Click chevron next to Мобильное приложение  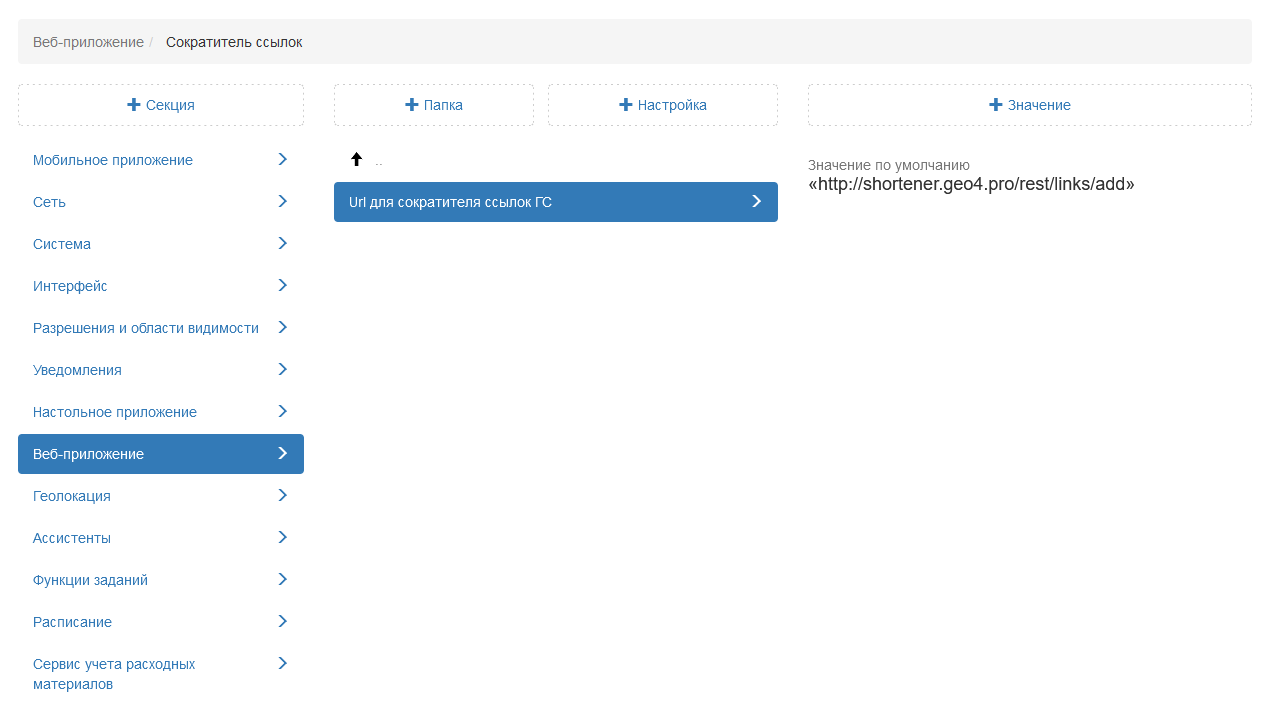click(x=282, y=160)
